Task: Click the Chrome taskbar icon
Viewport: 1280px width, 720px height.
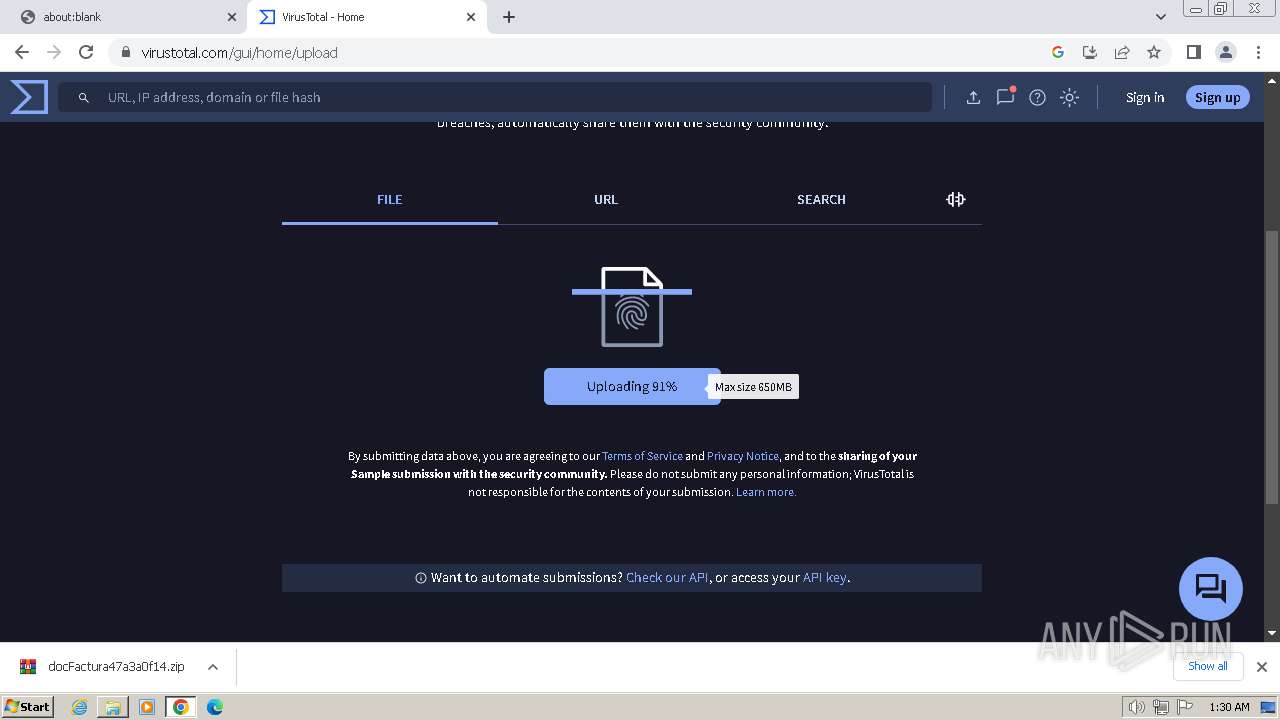Action: tap(181, 707)
